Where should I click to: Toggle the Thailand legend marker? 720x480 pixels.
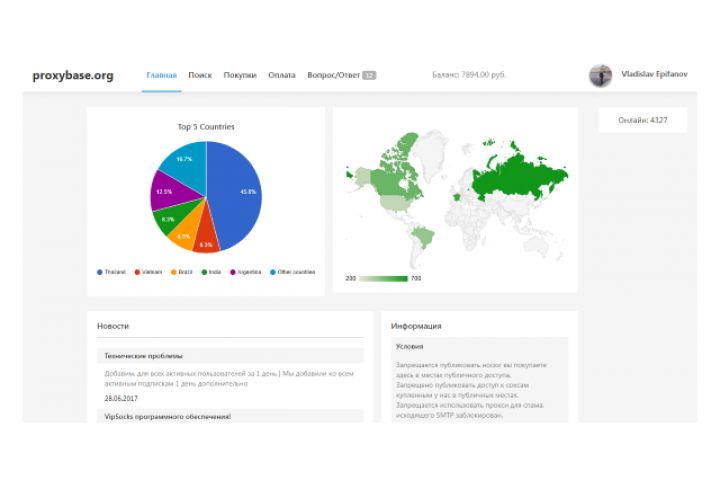pyautogui.click(x=100, y=272)
